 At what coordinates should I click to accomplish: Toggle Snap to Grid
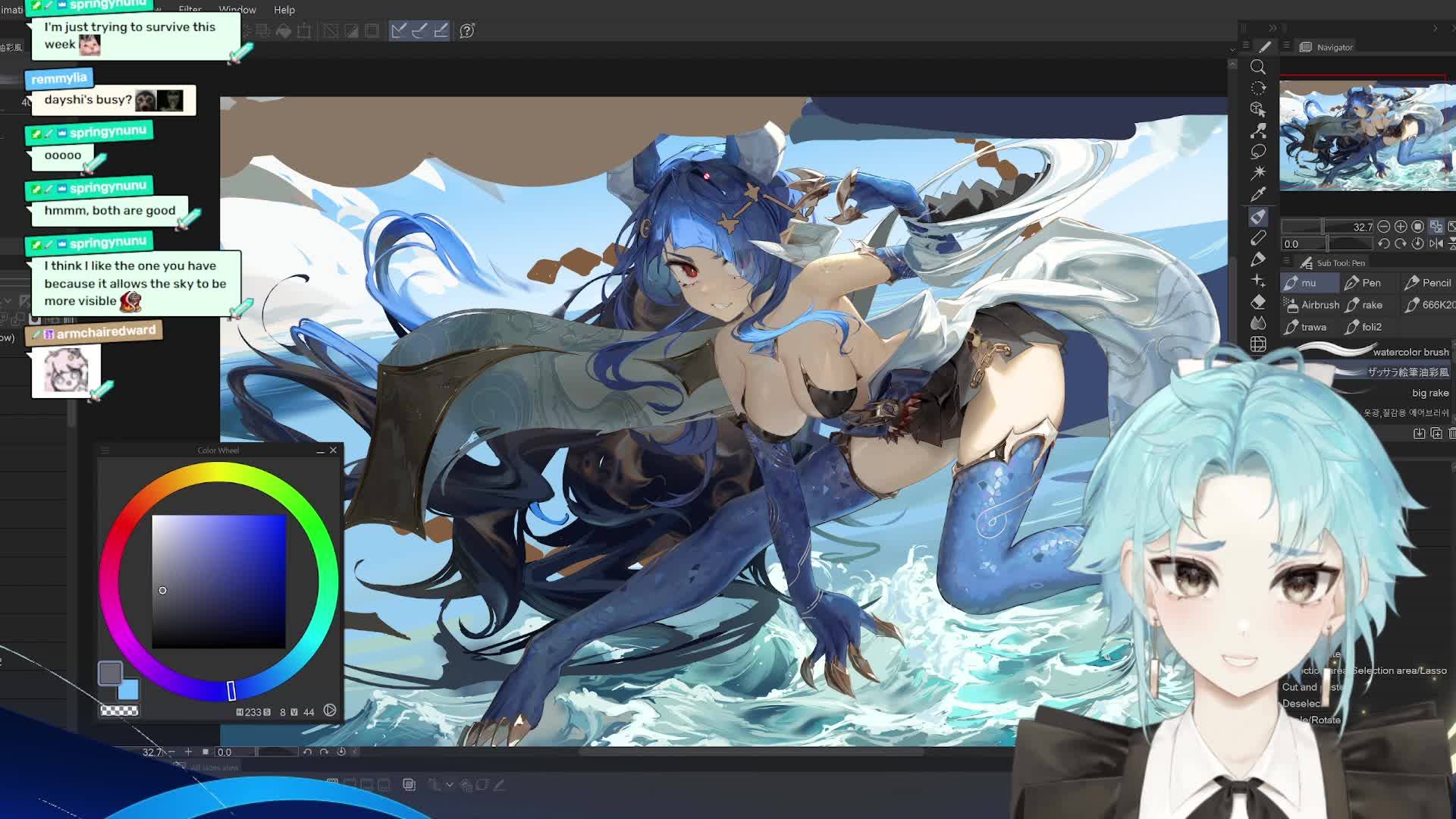point(441,30)
